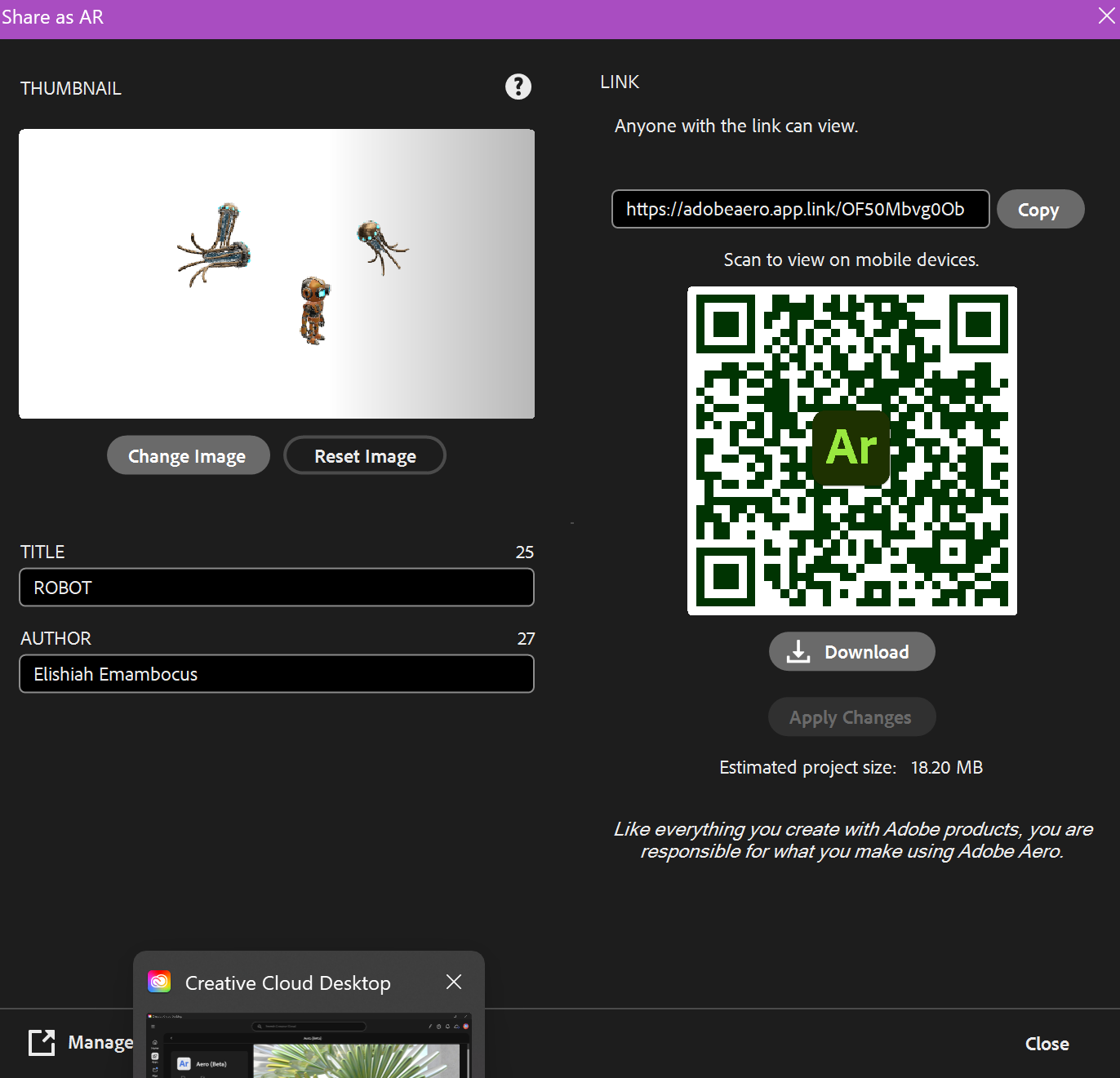Click the Creative Cloud Desktop app icon
Image resolution: width=1120 pixels, height=1078 pixels.
[x=159, y=982]
